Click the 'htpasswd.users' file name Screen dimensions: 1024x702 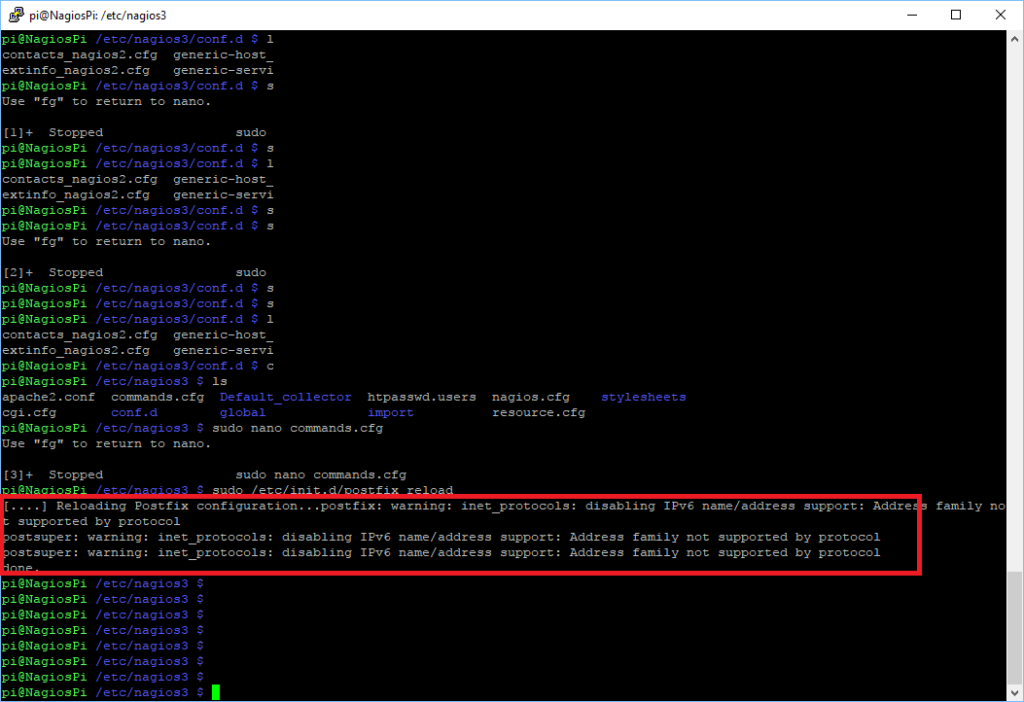(422, 397)
